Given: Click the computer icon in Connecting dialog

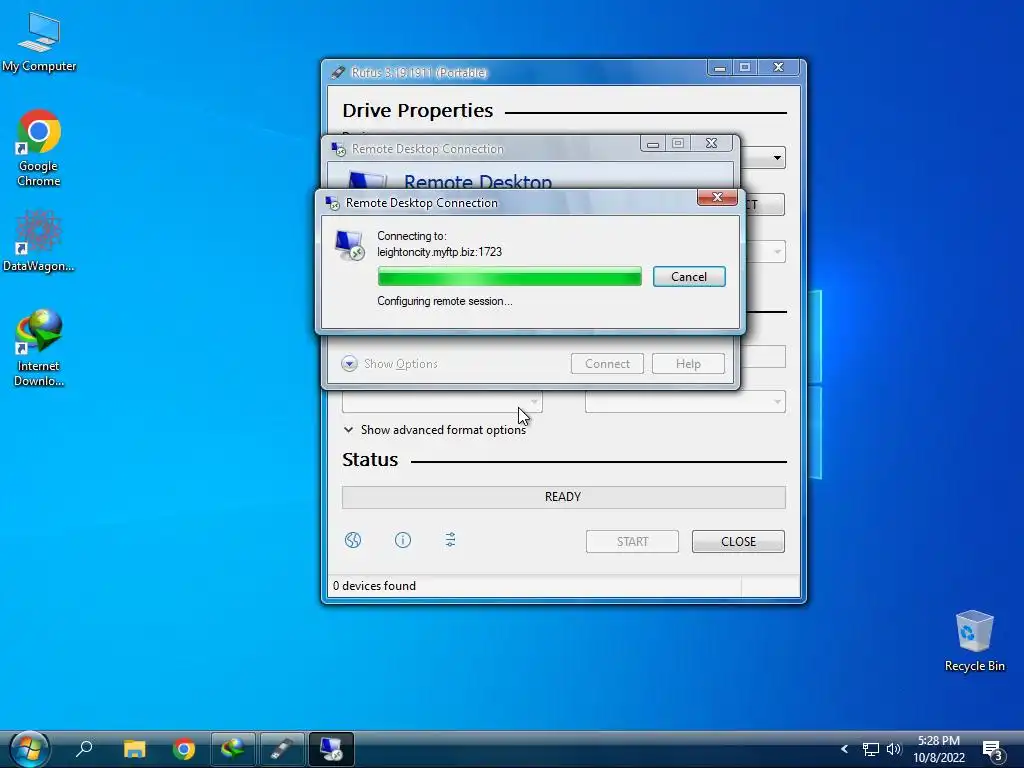Looking at the screenshot, I should click(349, 246).
